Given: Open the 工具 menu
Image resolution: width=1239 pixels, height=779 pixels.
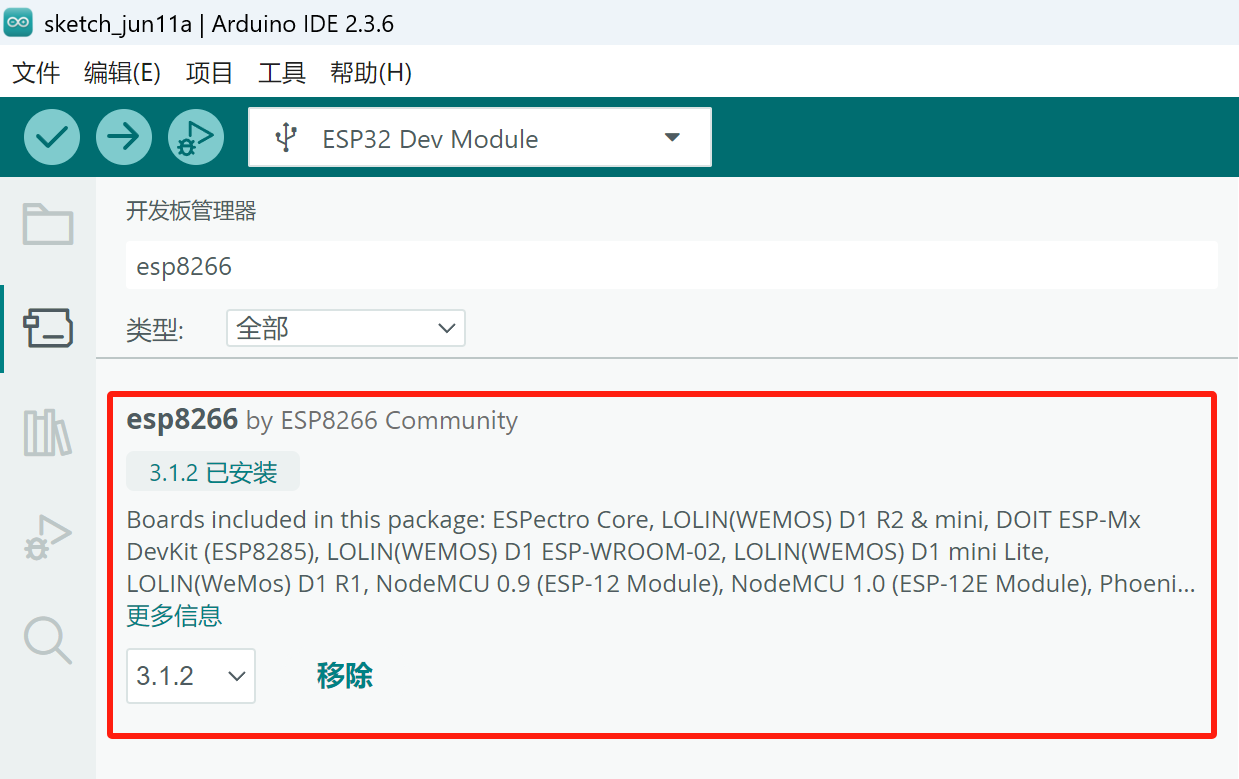Looking at the screenshot, I should [x=282, y=72].
